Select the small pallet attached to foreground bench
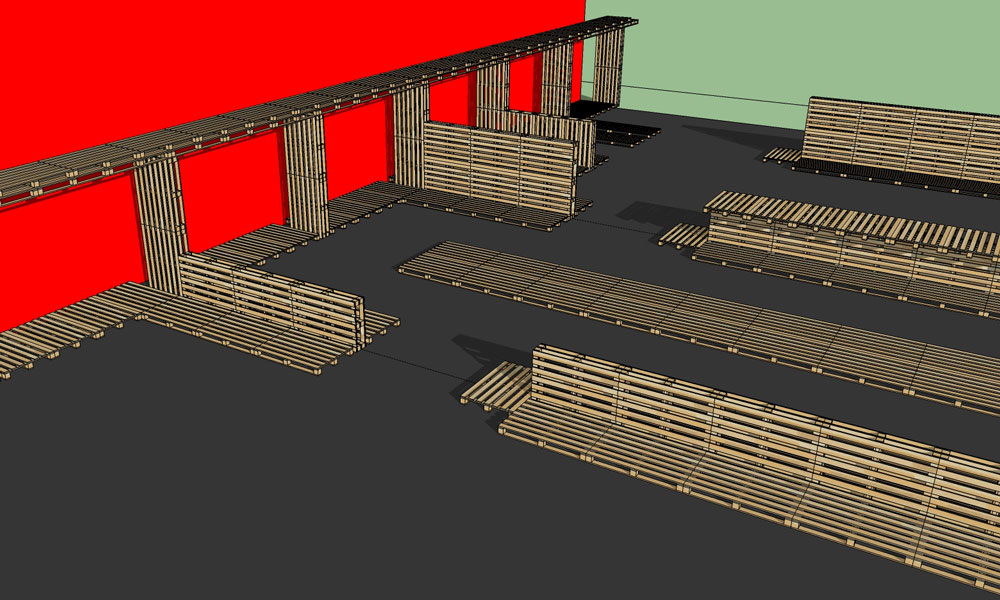The width and height of the screenshot is (1000, 600). (x=497, y=385)
